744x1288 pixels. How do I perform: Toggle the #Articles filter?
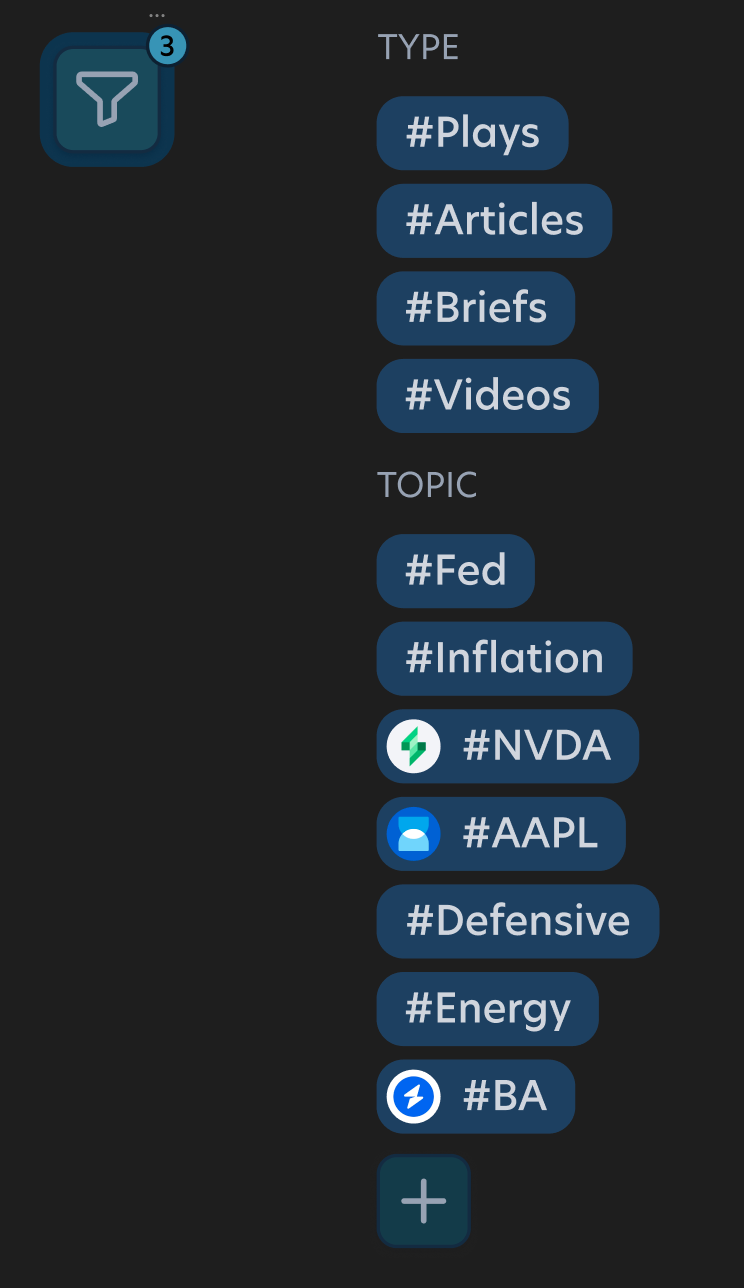point(493,220)
